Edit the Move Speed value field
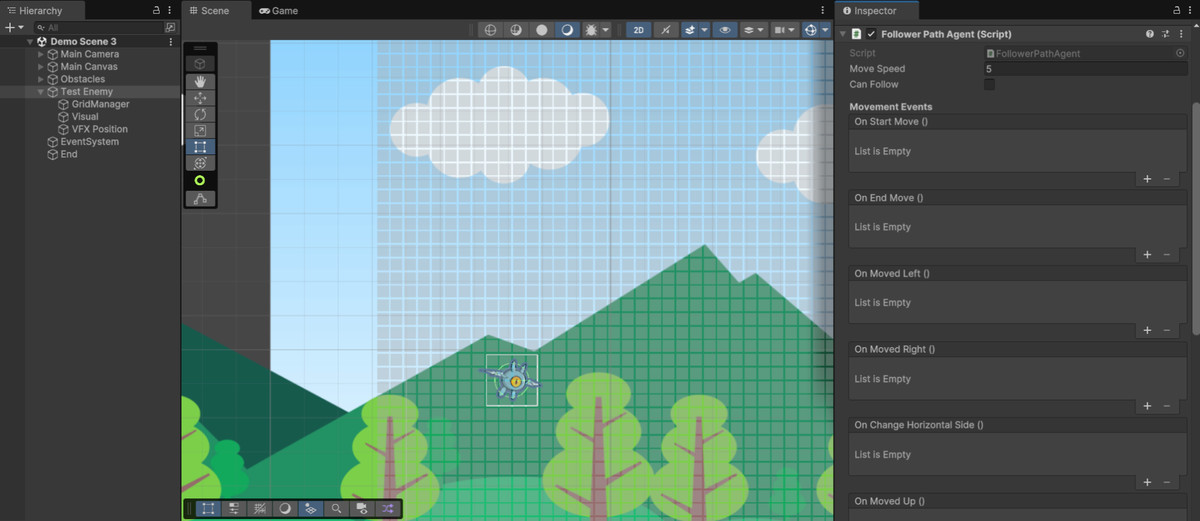 coord(1085,69)
